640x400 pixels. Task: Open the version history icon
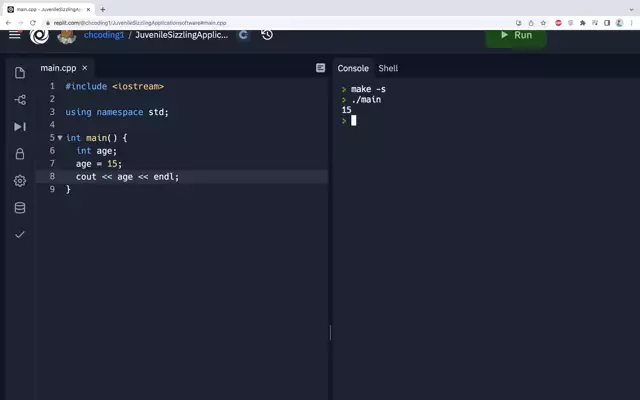pos(267,35)
